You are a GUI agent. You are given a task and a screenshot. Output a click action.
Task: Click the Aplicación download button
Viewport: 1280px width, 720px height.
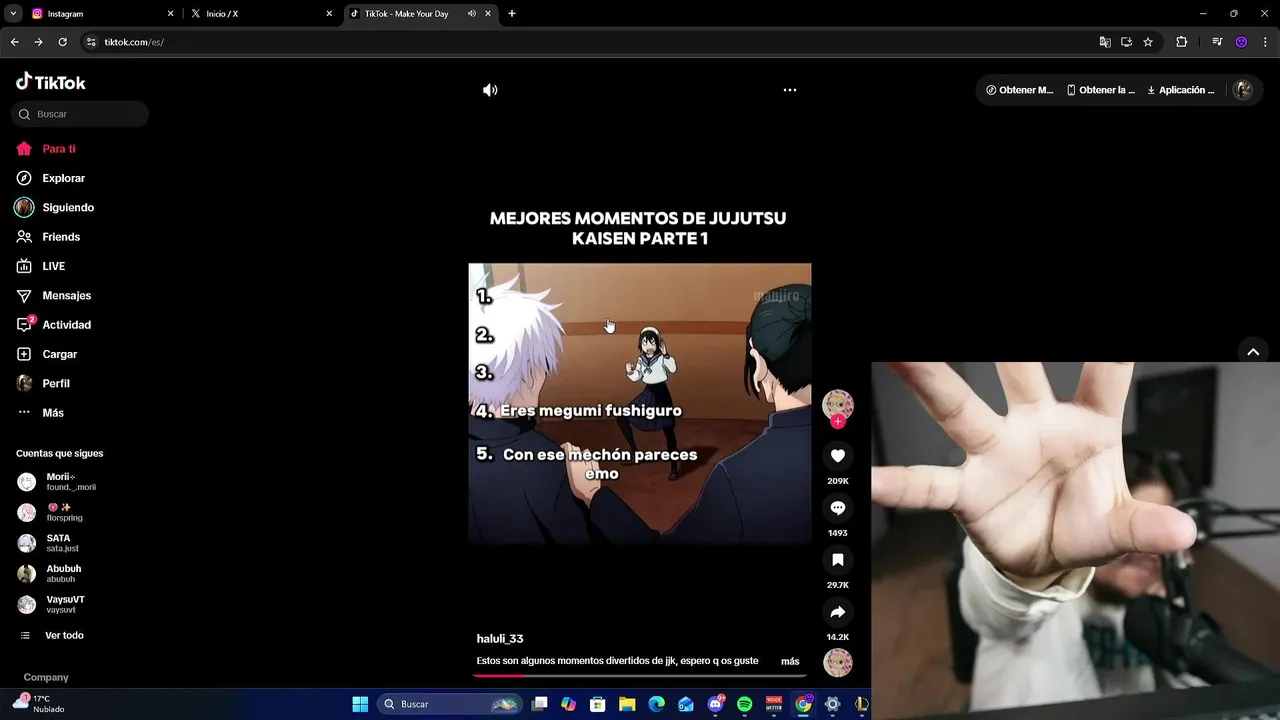pyautogui.click(x=1181, y=90)
